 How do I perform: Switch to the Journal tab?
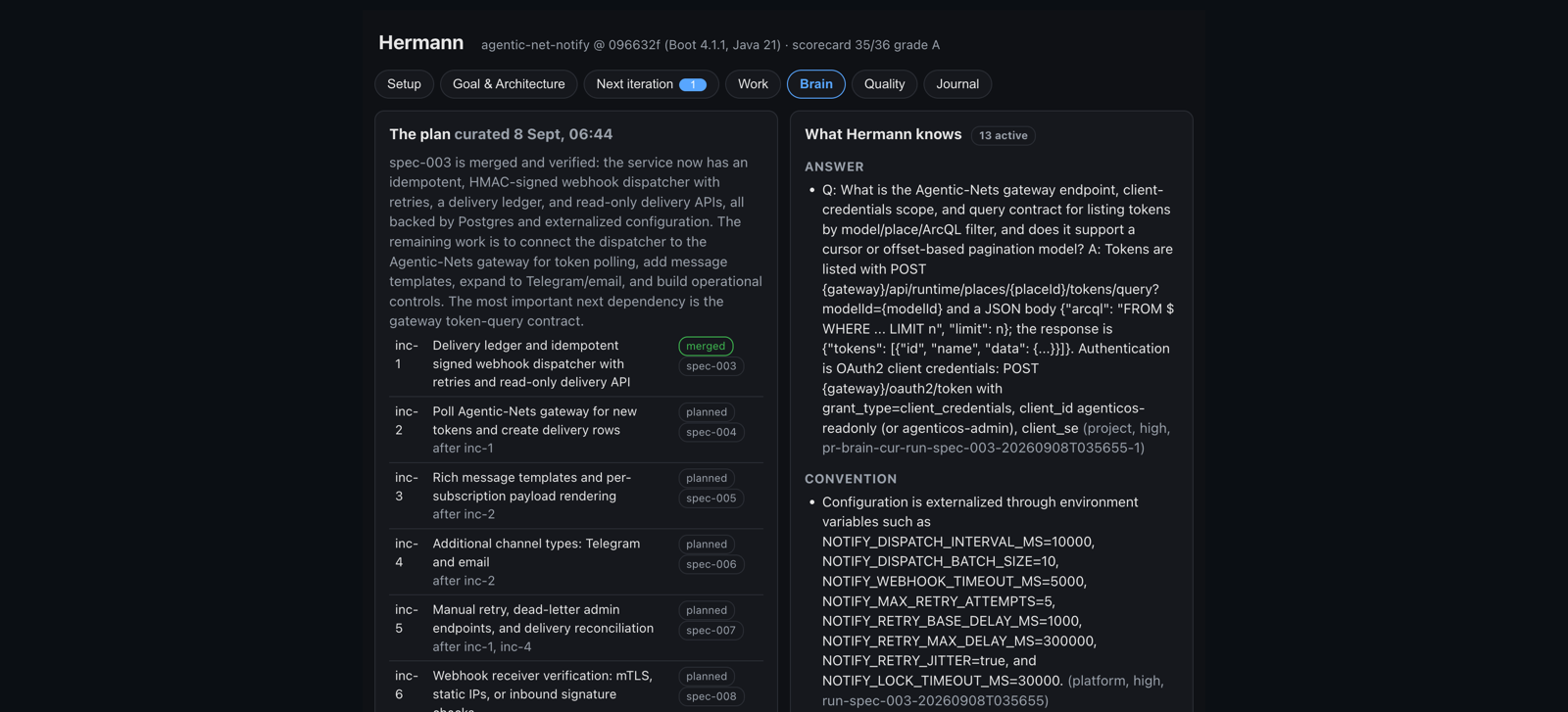pyautogui.click(x=957, y=84)
